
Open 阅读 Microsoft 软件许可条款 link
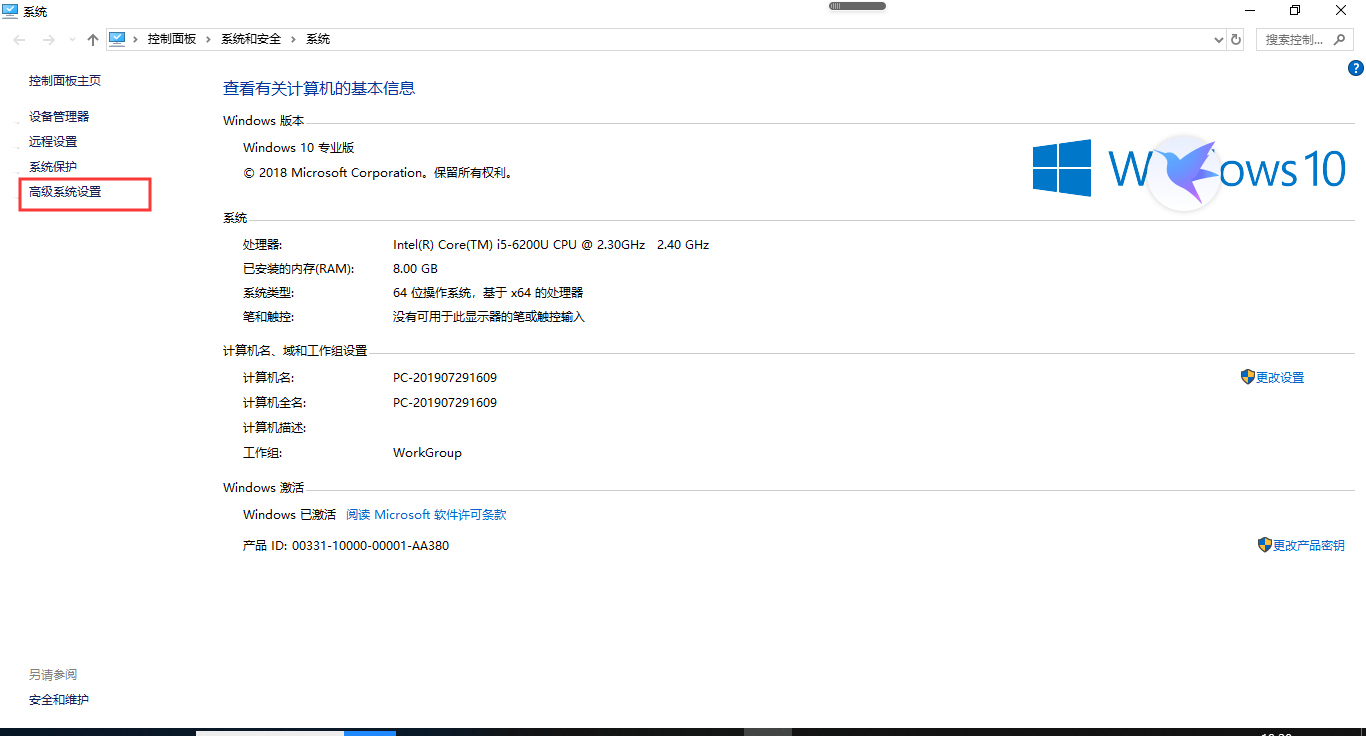click(426, 515)
